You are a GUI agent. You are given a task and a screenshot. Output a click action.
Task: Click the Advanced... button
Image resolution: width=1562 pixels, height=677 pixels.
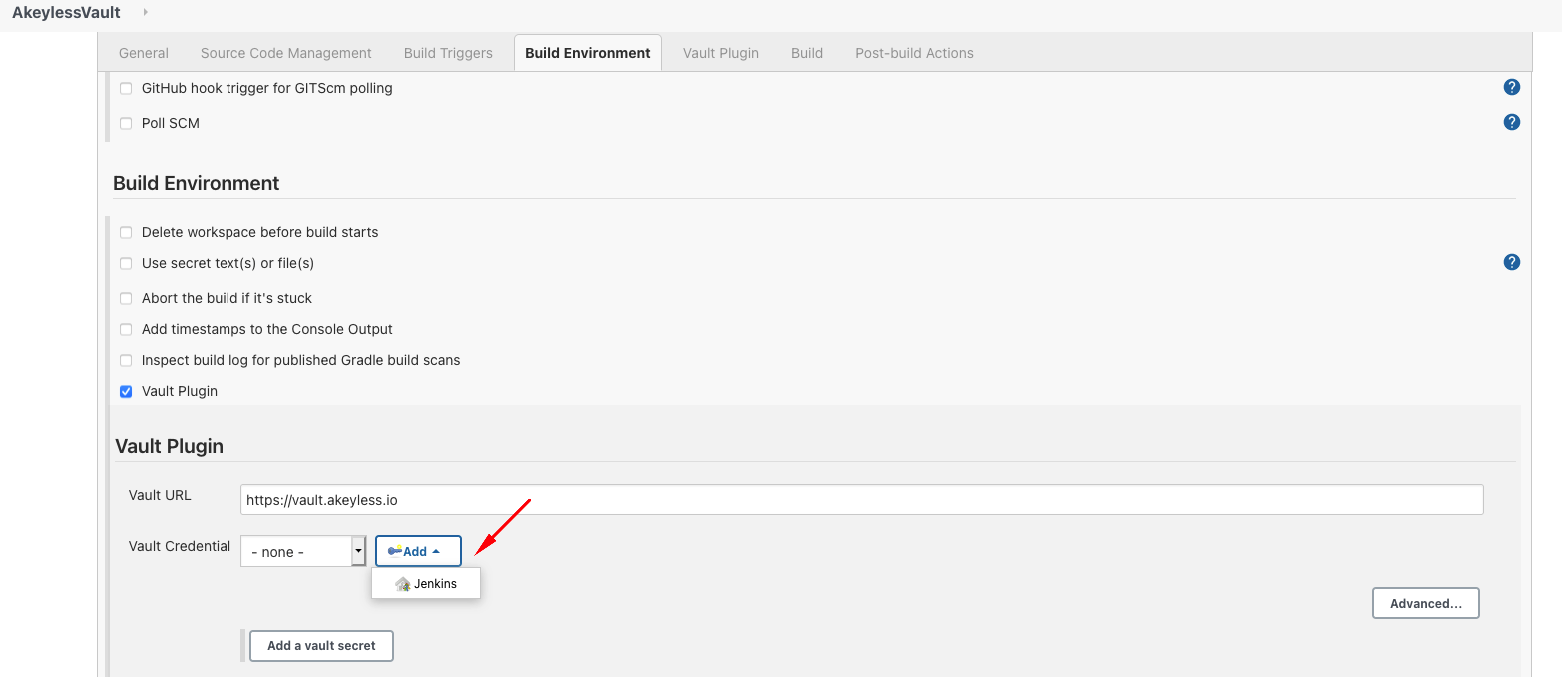[x=1426, y=603]
